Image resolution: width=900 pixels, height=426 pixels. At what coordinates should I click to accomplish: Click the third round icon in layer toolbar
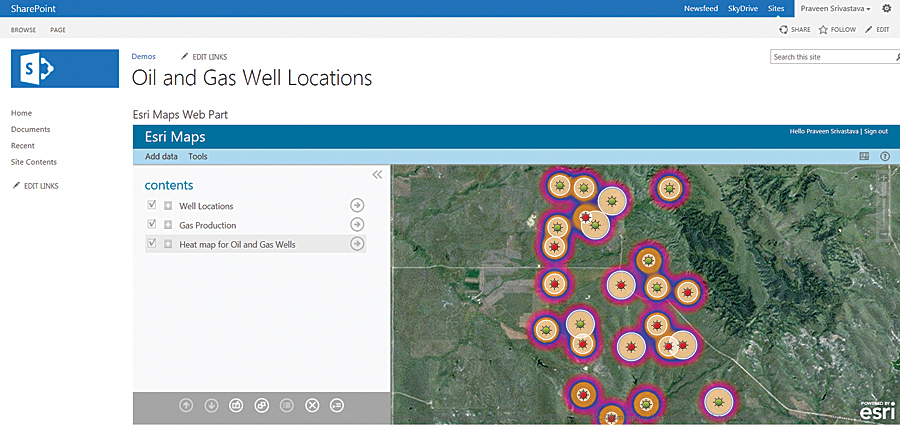tap(236, 405)
